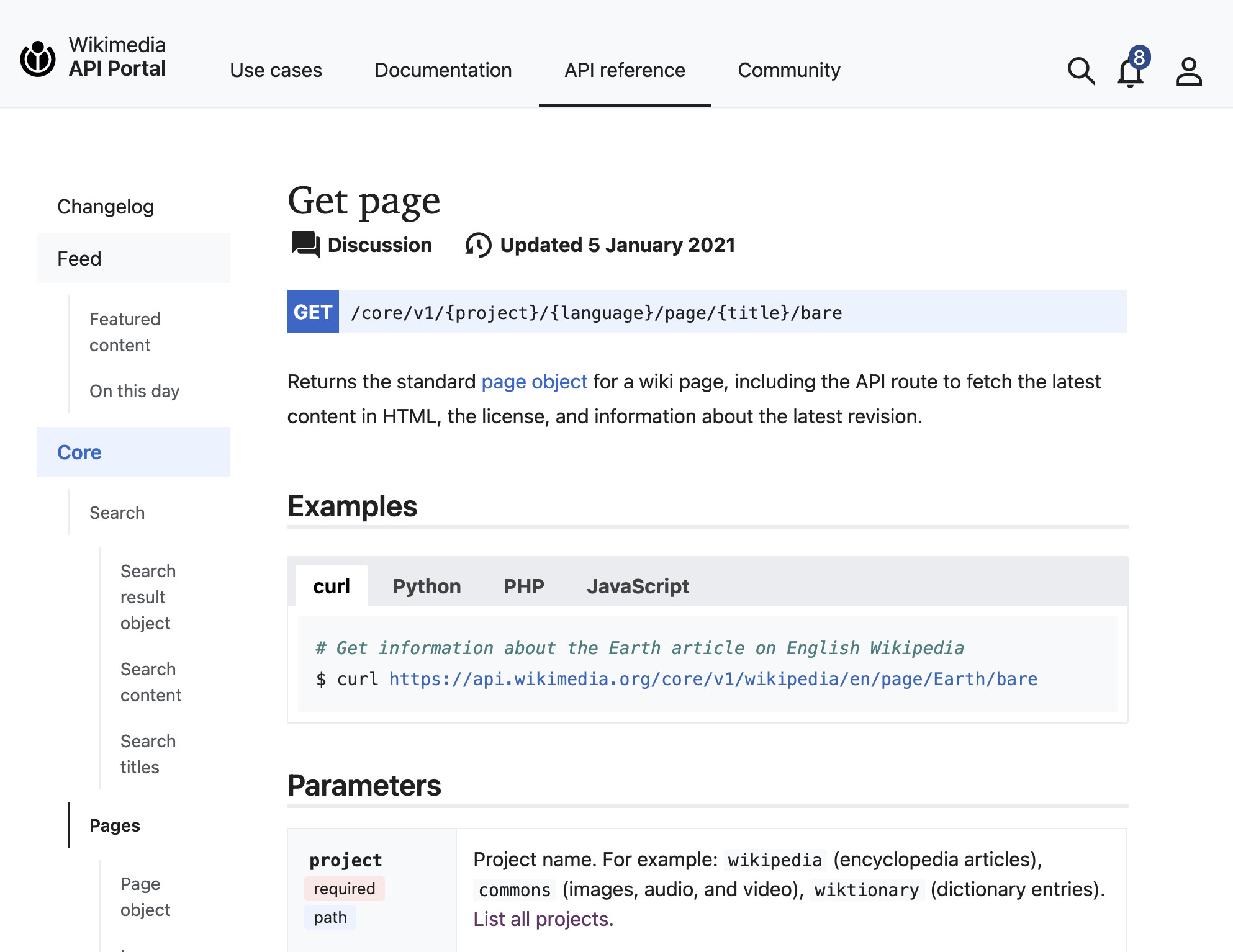This screenshot has width=1233, height=952.
Task: Open the search magnifier icon
Action: coord(1081,71)
